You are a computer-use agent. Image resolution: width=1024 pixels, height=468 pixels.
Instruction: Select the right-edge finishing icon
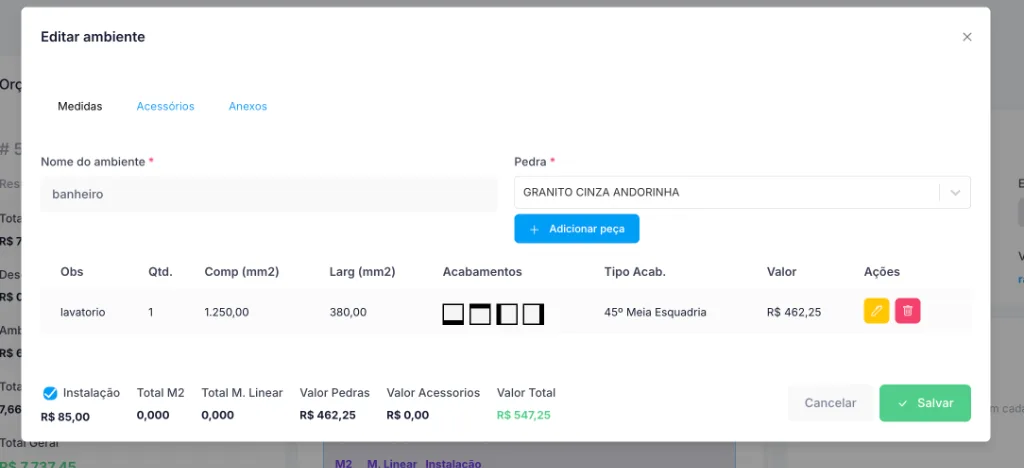pyautogui.click(x=534, y=314)
